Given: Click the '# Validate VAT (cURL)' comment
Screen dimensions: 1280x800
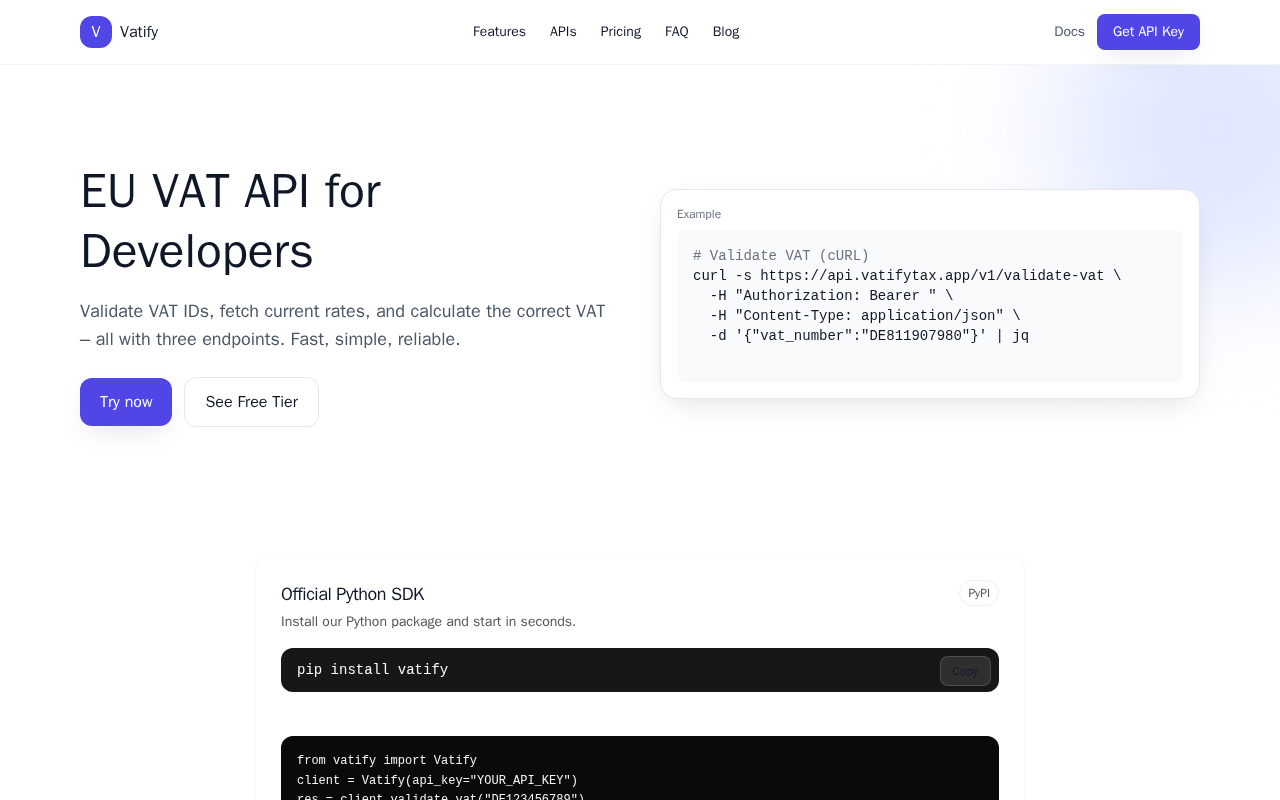Looking at the screenshot, I should (x=781, y=256).
